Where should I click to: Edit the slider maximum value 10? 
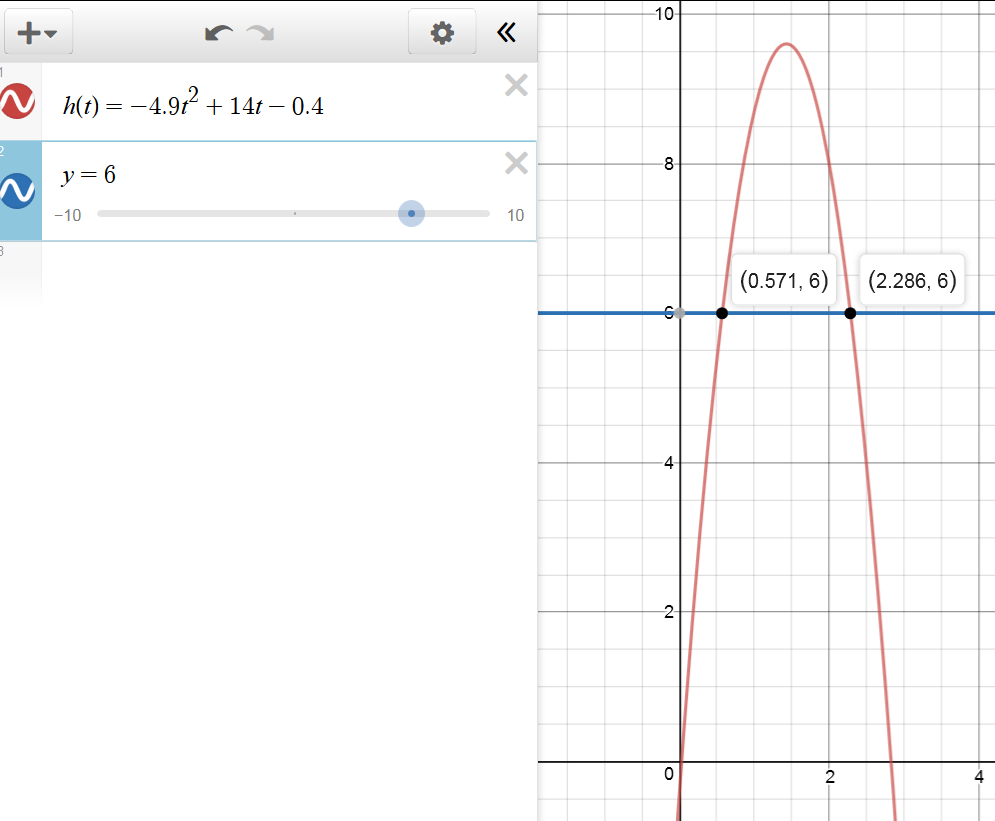tap(515, 215)
